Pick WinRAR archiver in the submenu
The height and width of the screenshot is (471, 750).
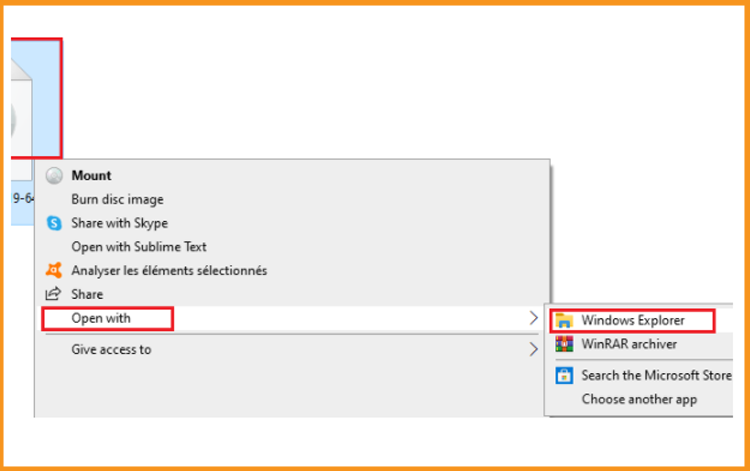click(x=629, y=344)
